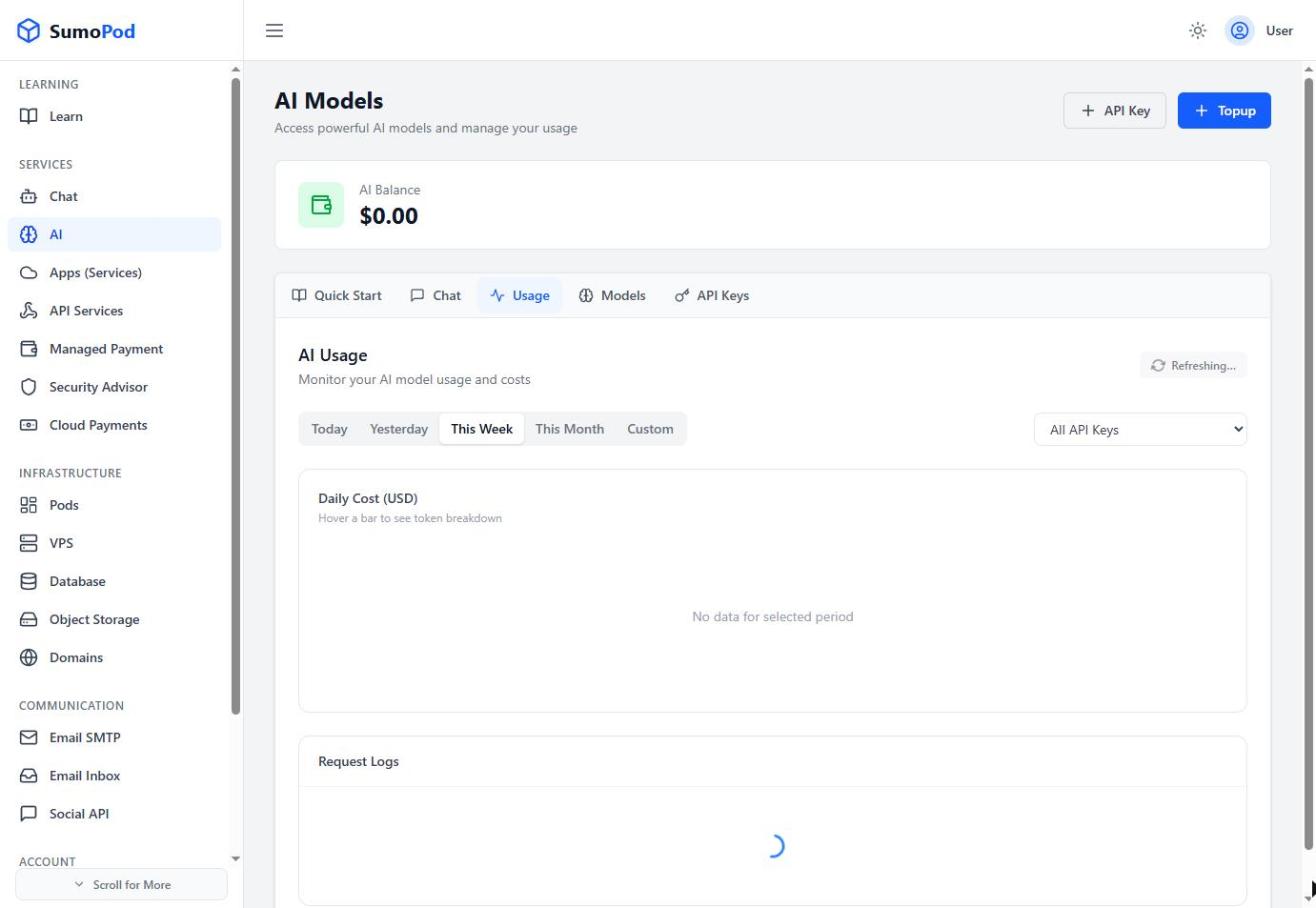Click the sidebar vertical scrollbar
Image resolution: width=1316 pixels, height=908 pixels.
click(x=236, y=395)
